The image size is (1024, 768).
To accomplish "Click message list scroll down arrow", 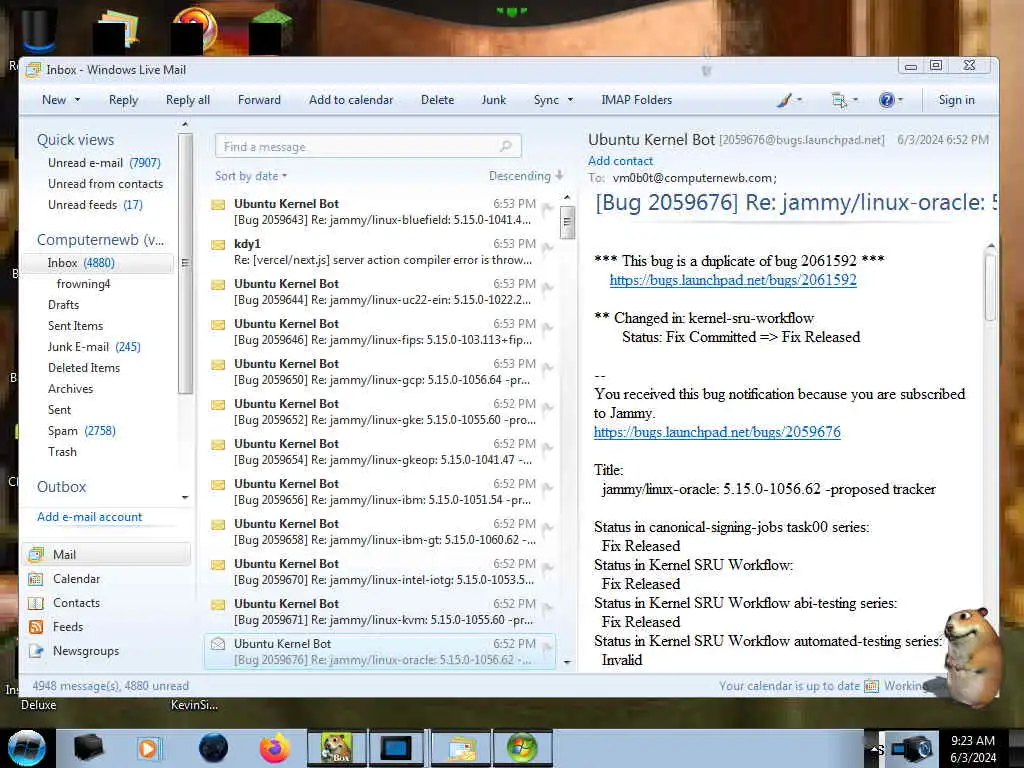I will [x=567, y=662].
